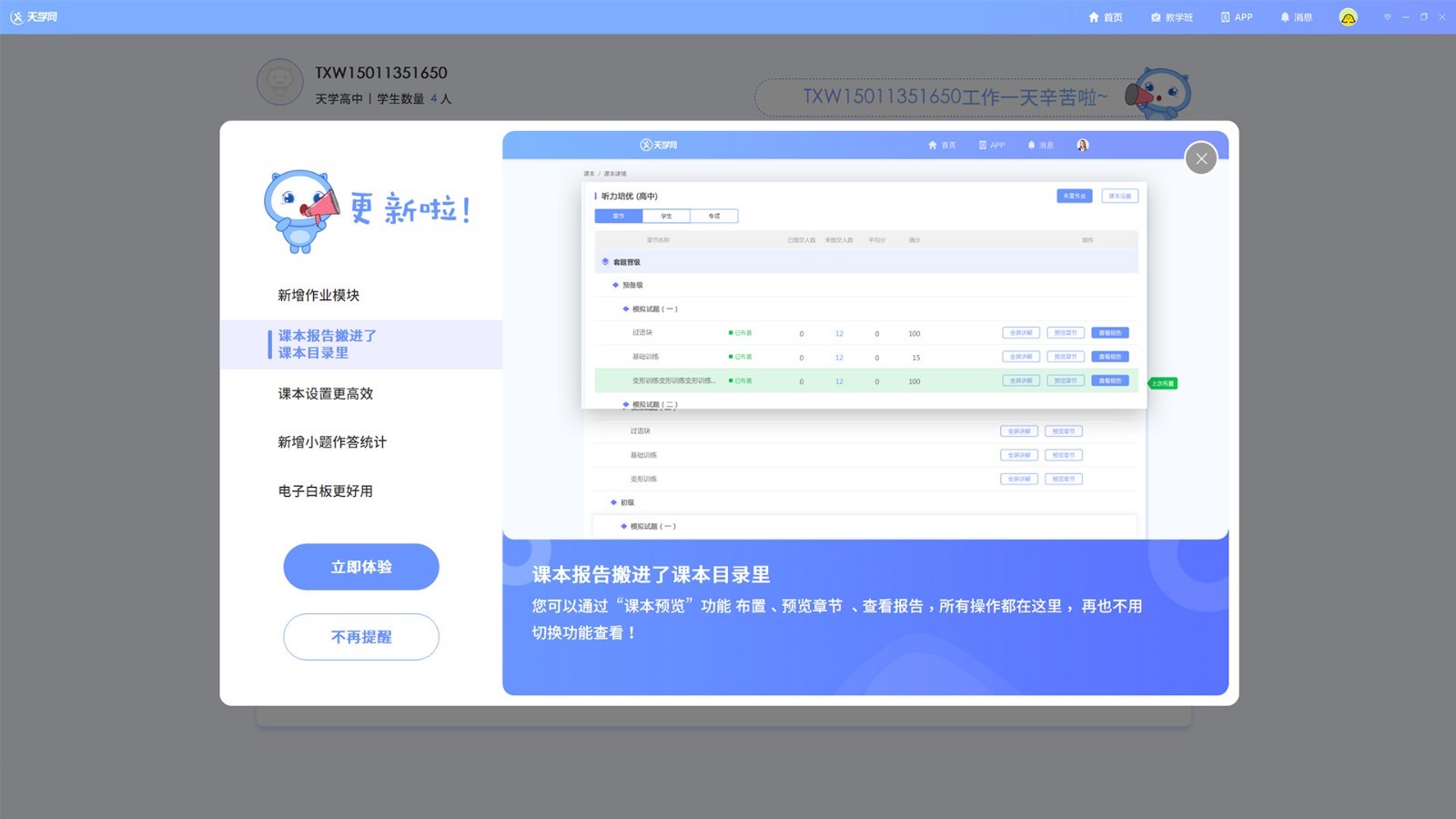Go to 首页 via home icon
1456x819 pixels.
coord(1105,17)
